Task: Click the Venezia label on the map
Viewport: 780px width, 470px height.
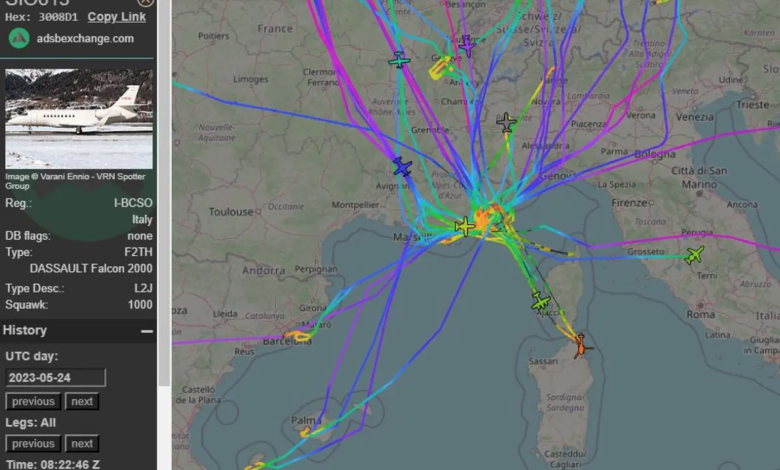Action: [694, 117]
